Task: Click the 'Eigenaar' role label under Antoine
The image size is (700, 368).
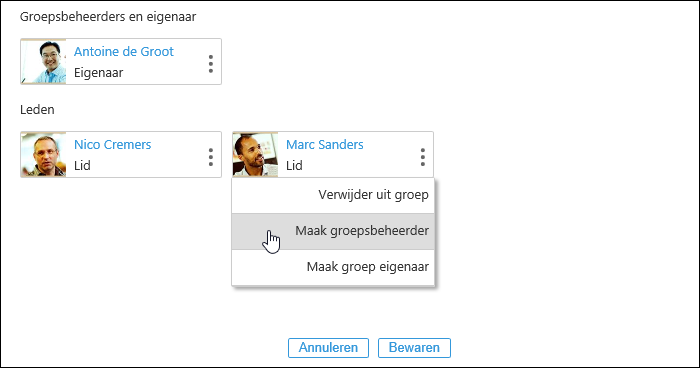Action: (x=99, y=73)
